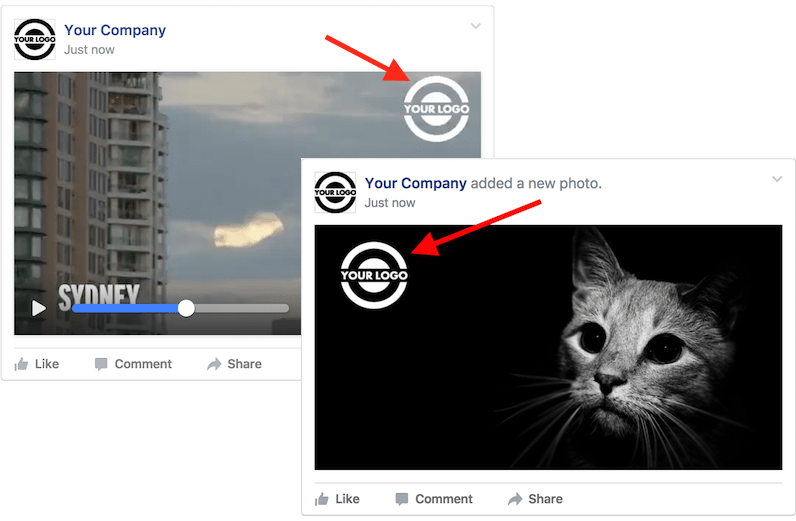Like the video post
The height and width of the screenshot is (521, 796).
pyautogui.click(x=37, y=364)
